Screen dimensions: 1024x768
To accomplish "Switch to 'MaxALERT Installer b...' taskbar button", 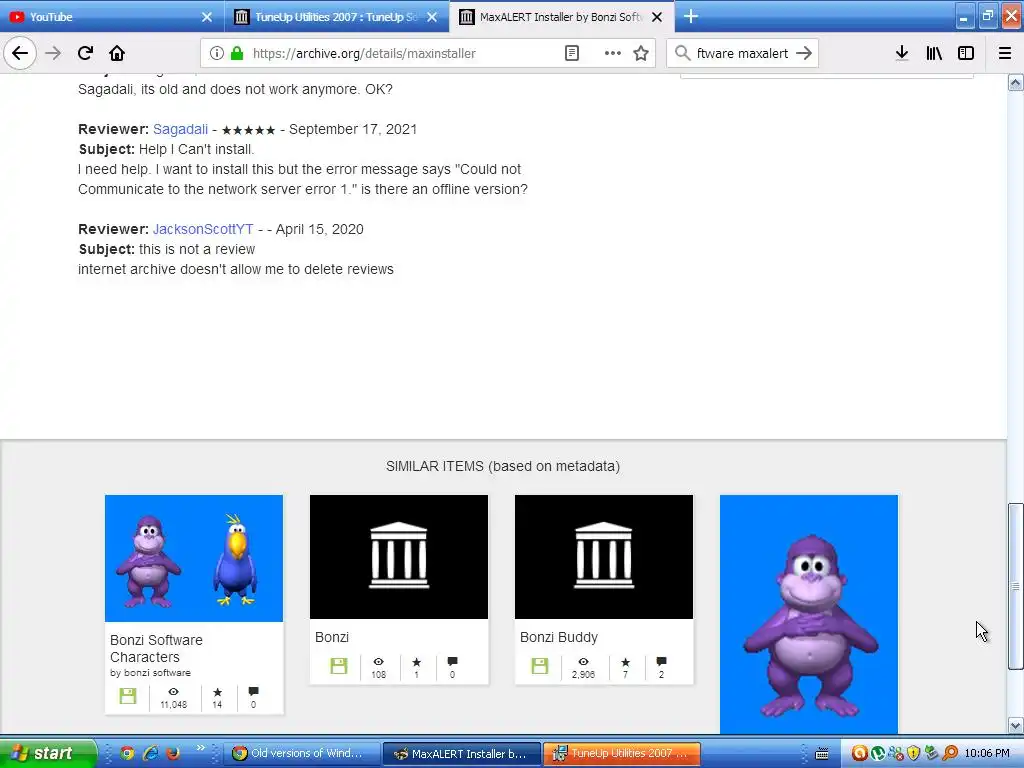I will point(462,754).
